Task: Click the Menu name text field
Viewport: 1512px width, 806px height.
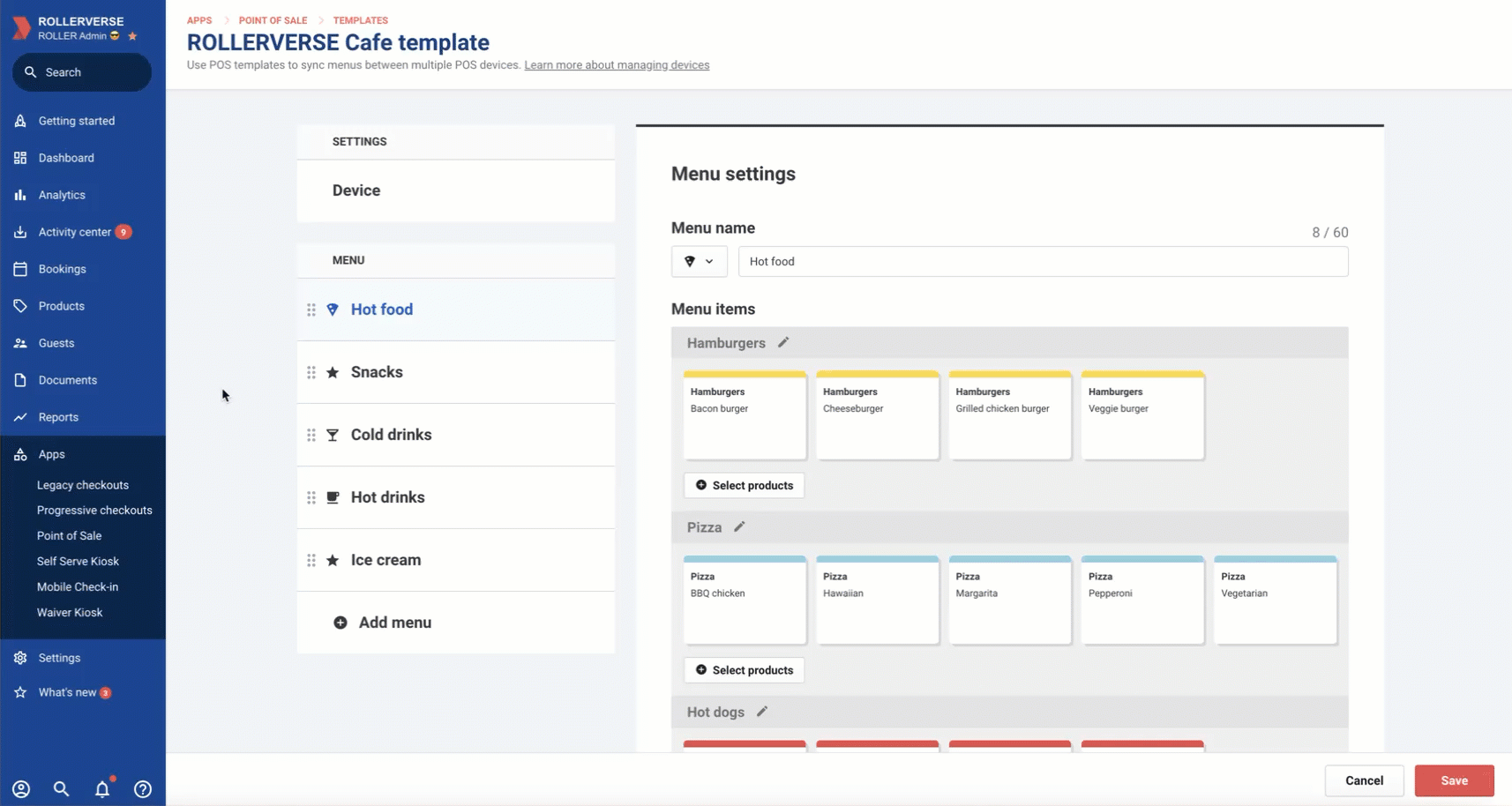Action: pyautogui.click(x=1043, y=262)
